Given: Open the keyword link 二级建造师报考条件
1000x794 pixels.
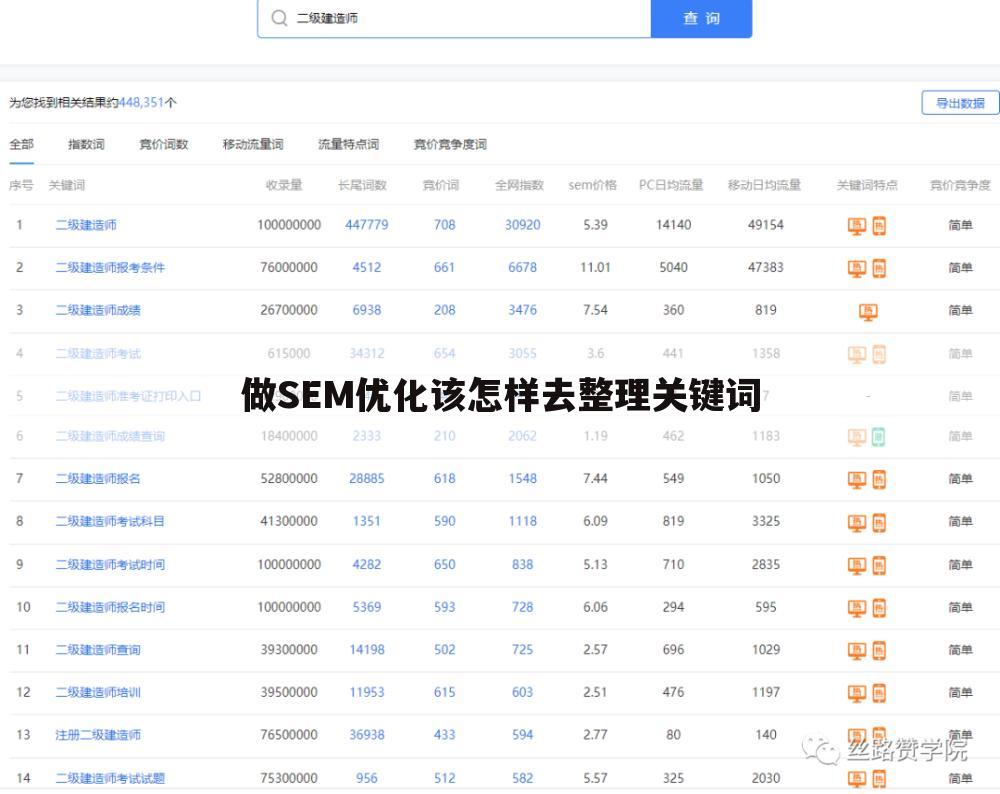Looking at the screenshot, I should [110, 267].
